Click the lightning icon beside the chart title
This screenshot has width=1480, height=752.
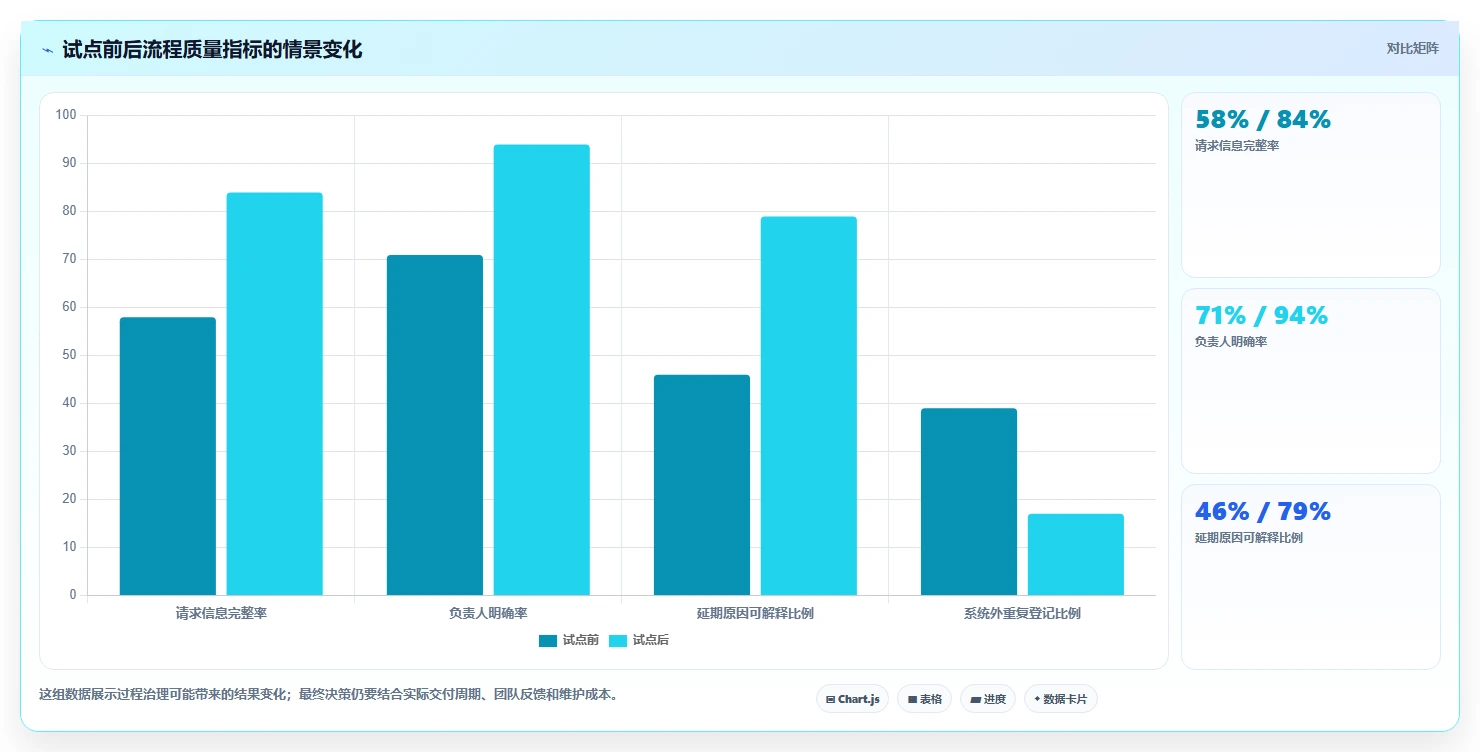coord(47,50)
